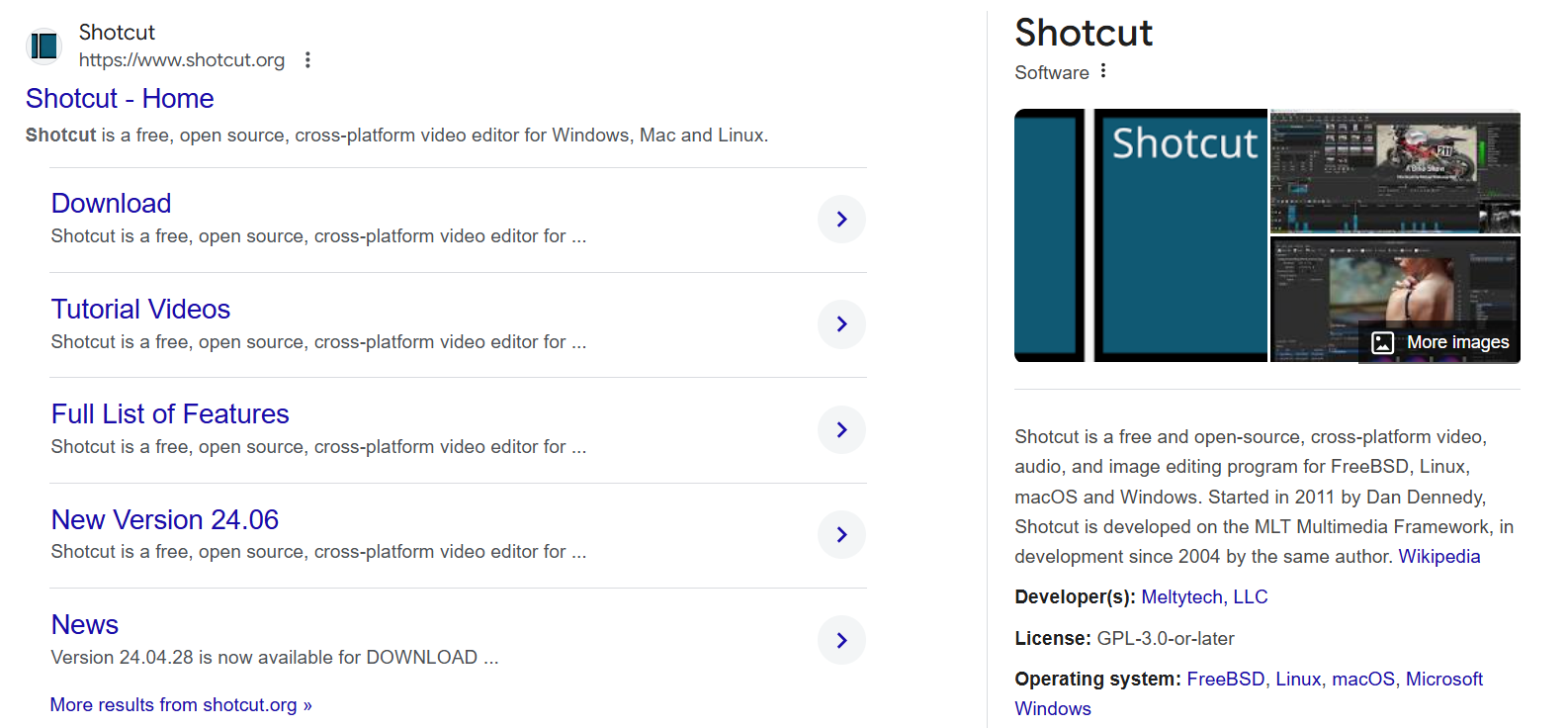Open the three-dot menu beside Software label
The width and height of the screenshot is (1568, 728).
(x=1103, y=71)
